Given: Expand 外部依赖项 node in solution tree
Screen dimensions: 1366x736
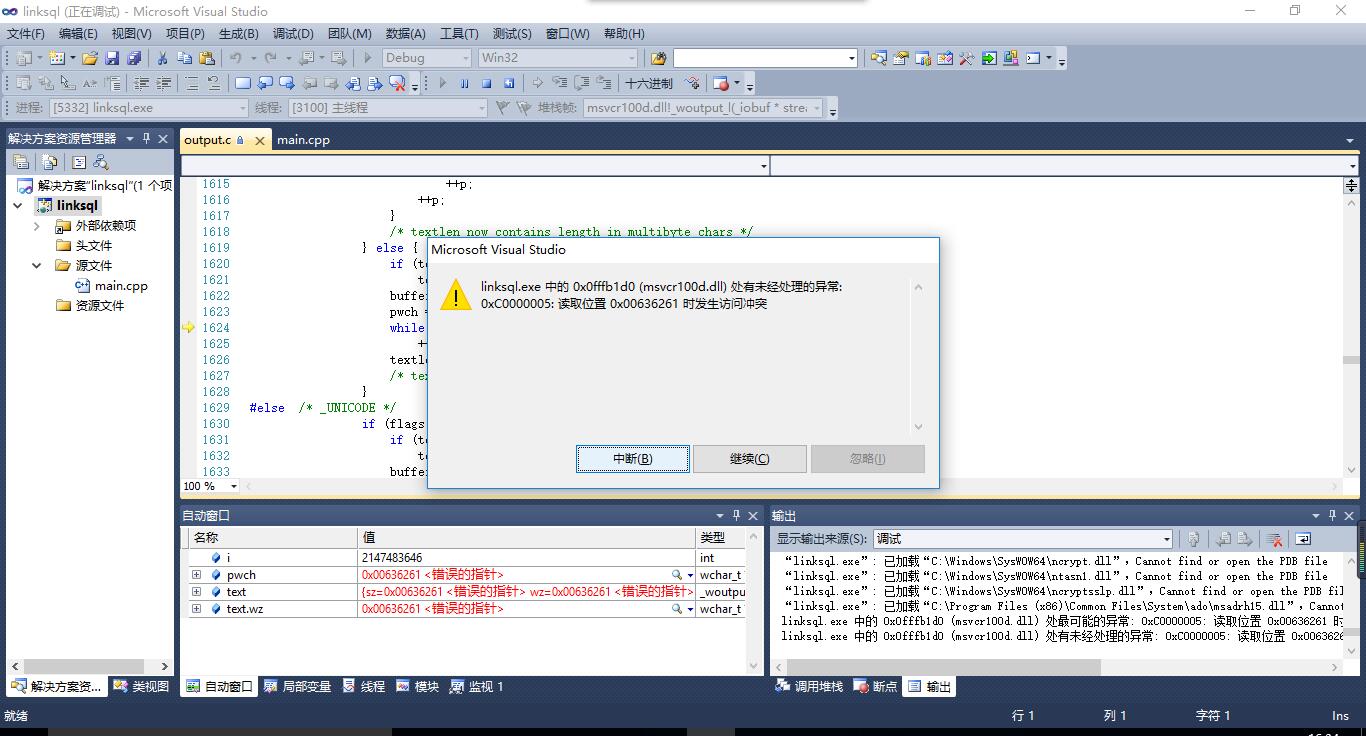Looking at the screenshot, I should click(37, 226).
